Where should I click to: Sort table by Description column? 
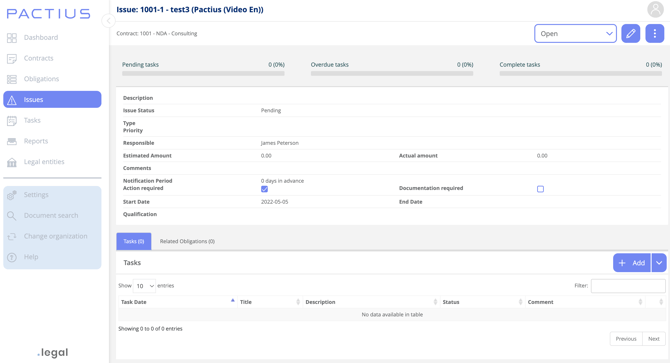pyautogui.click(x=371, y=302)
